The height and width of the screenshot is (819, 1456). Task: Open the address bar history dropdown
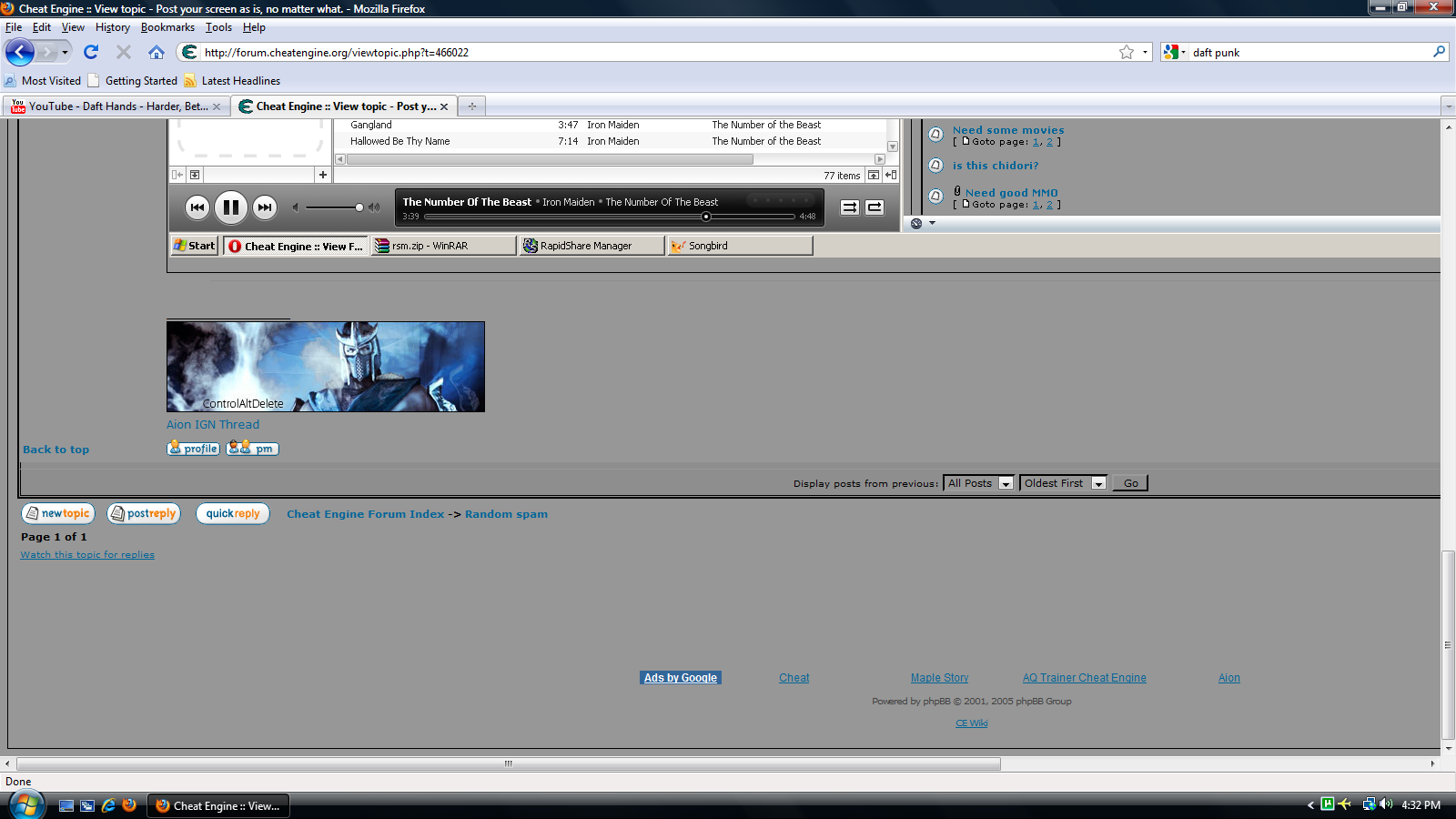pos(1145,52)
